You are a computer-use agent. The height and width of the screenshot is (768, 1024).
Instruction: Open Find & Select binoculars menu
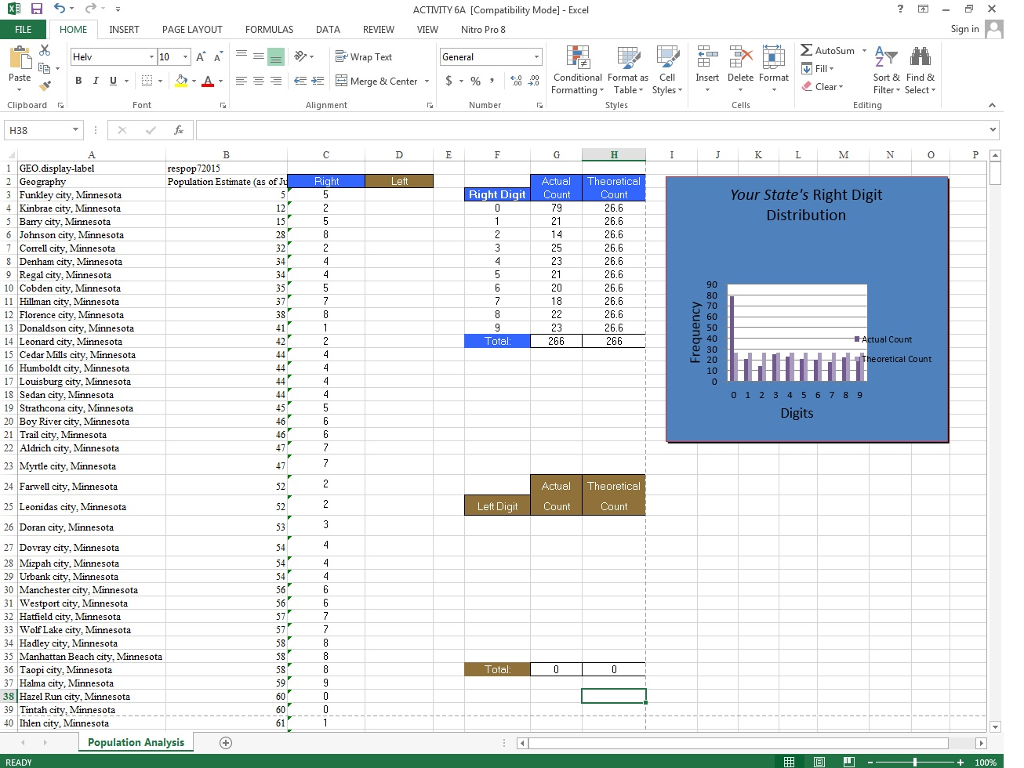tap(920, 70)
